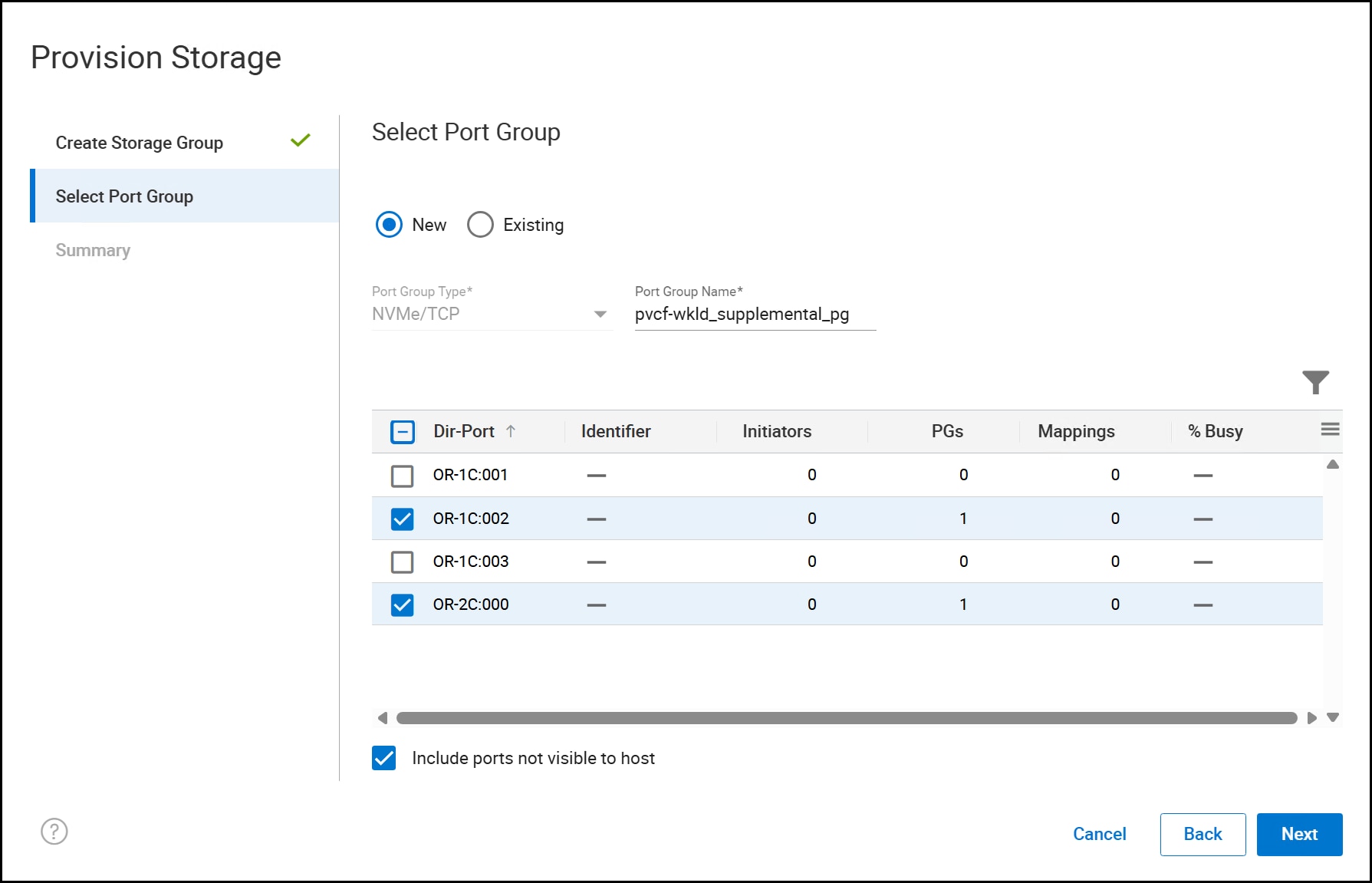Click the OR-2C:000 port name
The image size is (1372, 883).
471,605
